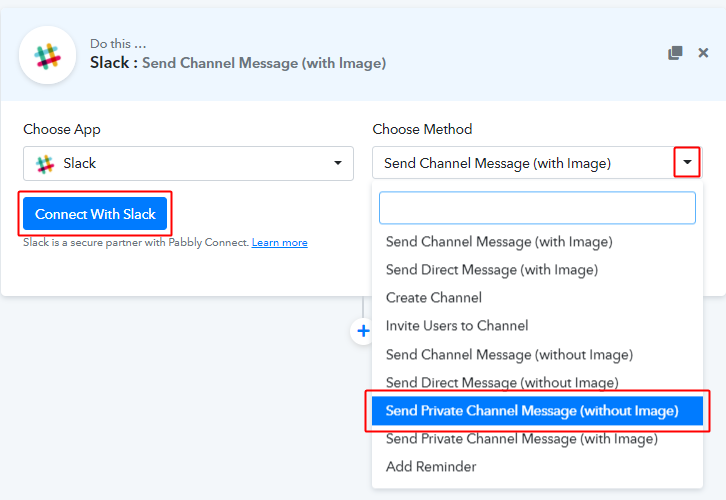The image size is (726, 500).
Task: Click the Choose App label
Action: (x=62, y=129)
